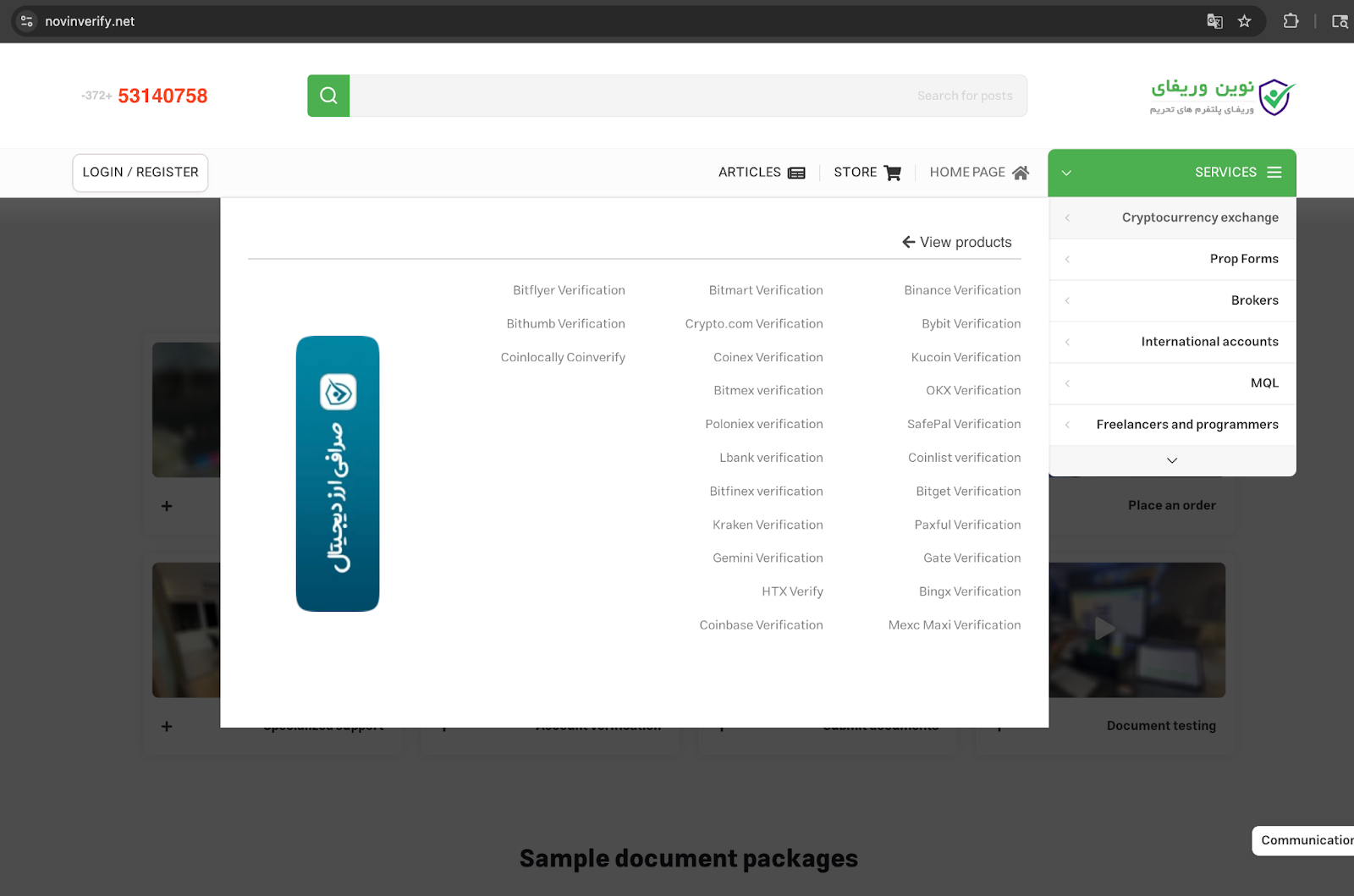This screenshot has width=1354, height=896.
Task: Open Mexc Maxi Verification link
Action: [955, 625]
